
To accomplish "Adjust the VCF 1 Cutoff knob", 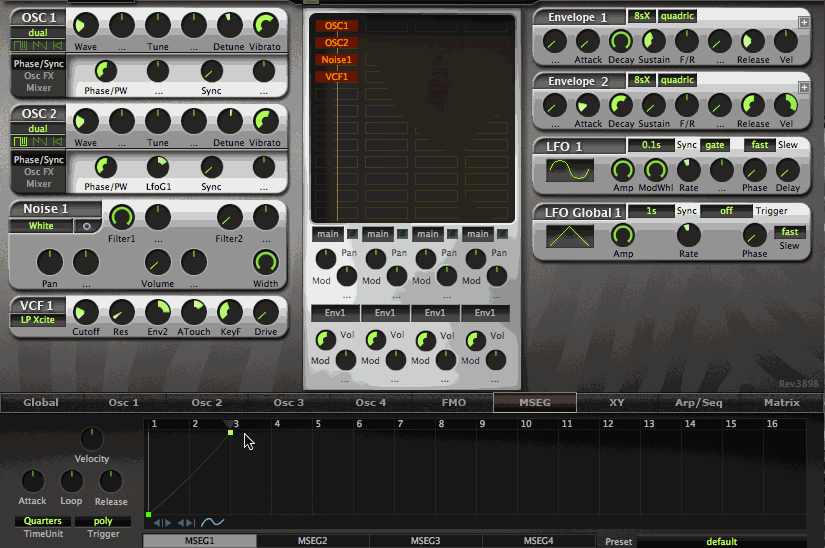I will (x=85, y=312).
